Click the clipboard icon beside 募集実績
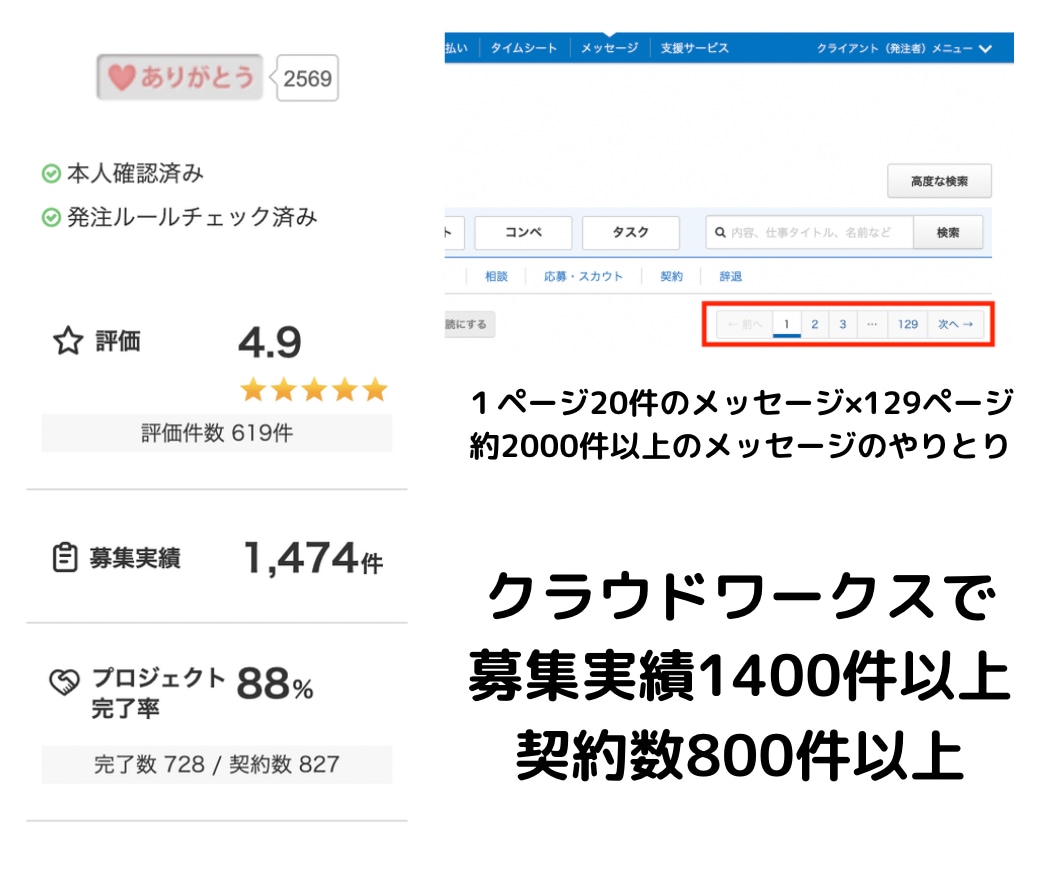Viewport: 1044px width, 872px height. (x=65, y=558)
